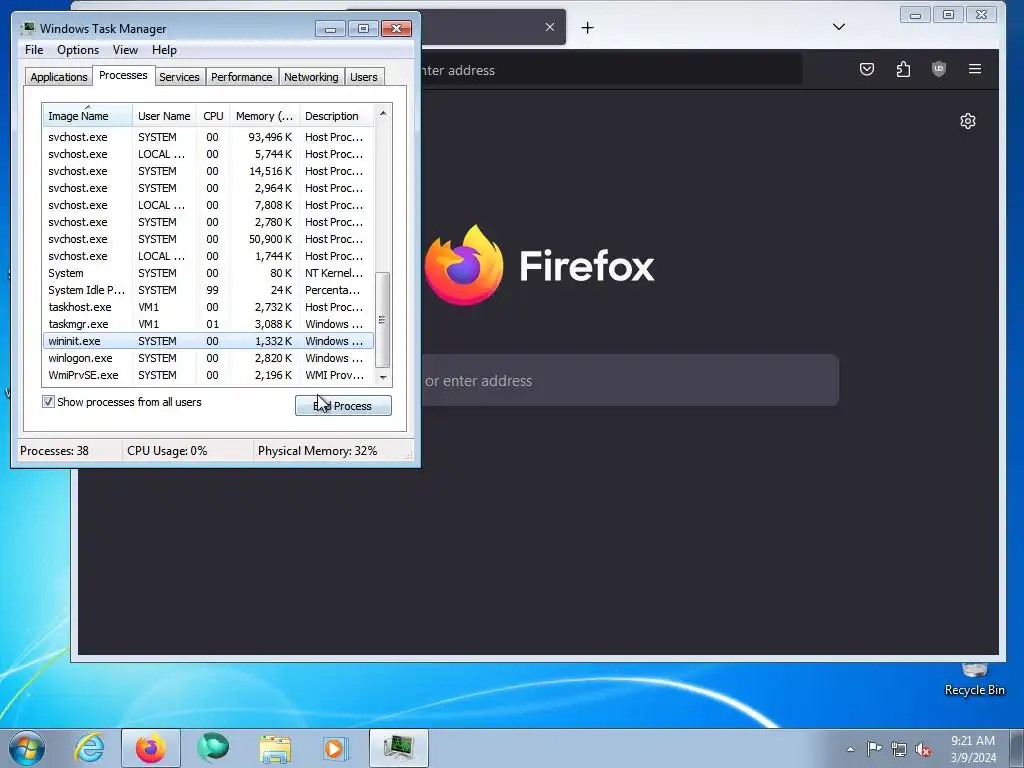Open the Options menu in Task Manager
Viewport: 1024px width, 768px height.
coord(78,50)
